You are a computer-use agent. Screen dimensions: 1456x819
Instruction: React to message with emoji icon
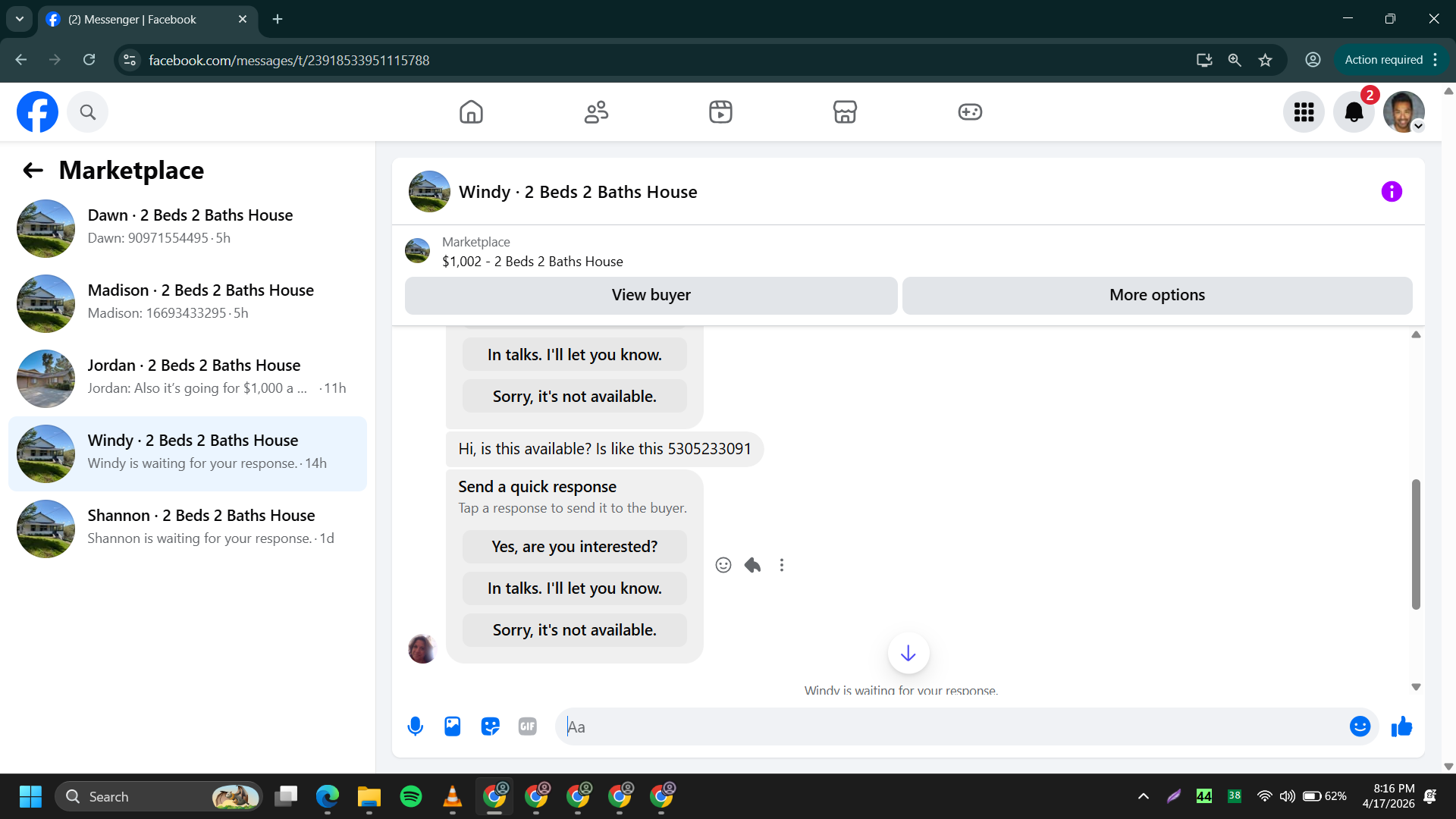coord(723,565)
